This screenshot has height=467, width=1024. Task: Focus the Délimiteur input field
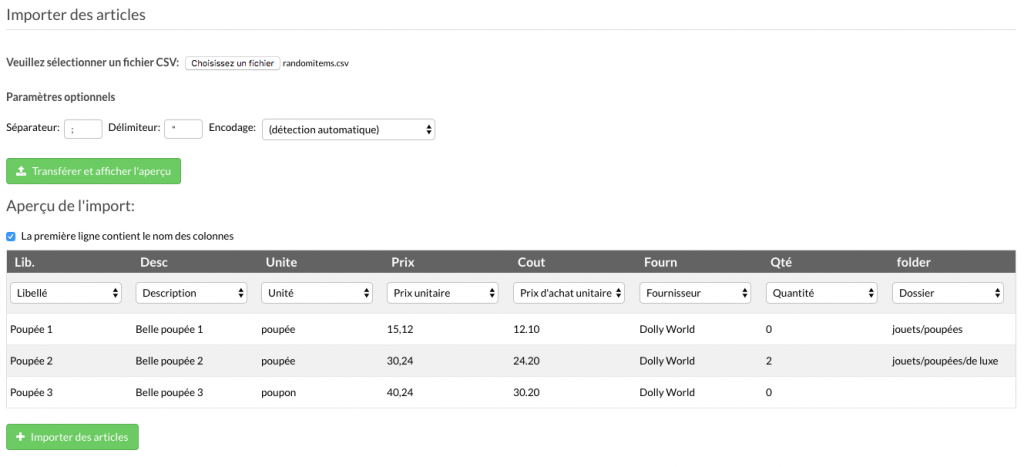184,129
